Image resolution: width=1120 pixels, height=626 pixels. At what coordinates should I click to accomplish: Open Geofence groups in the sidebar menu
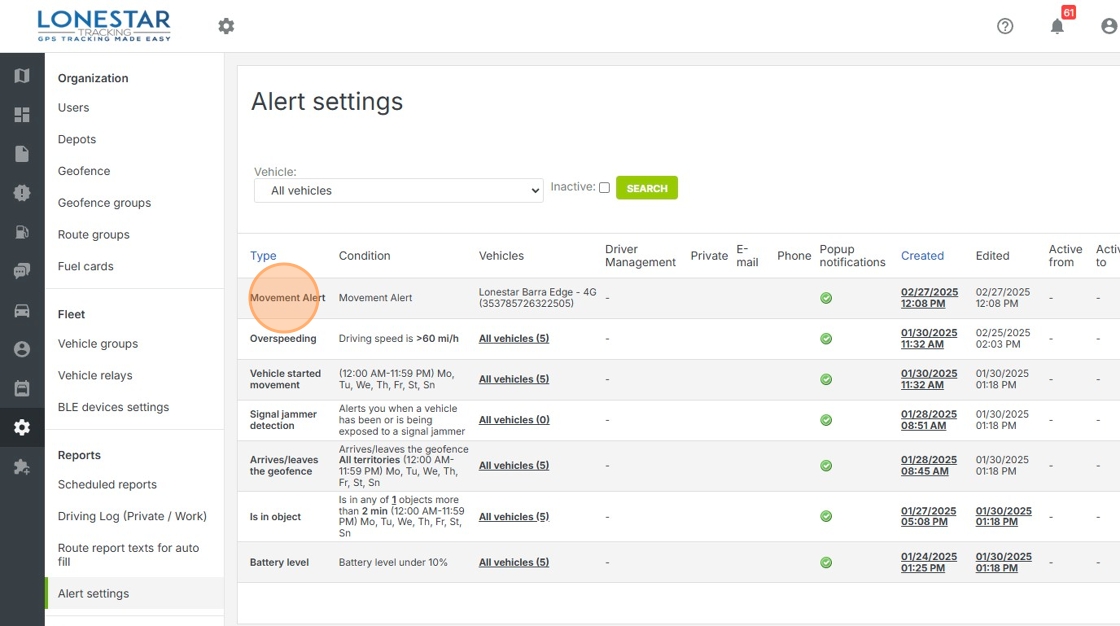pos(104,203)
